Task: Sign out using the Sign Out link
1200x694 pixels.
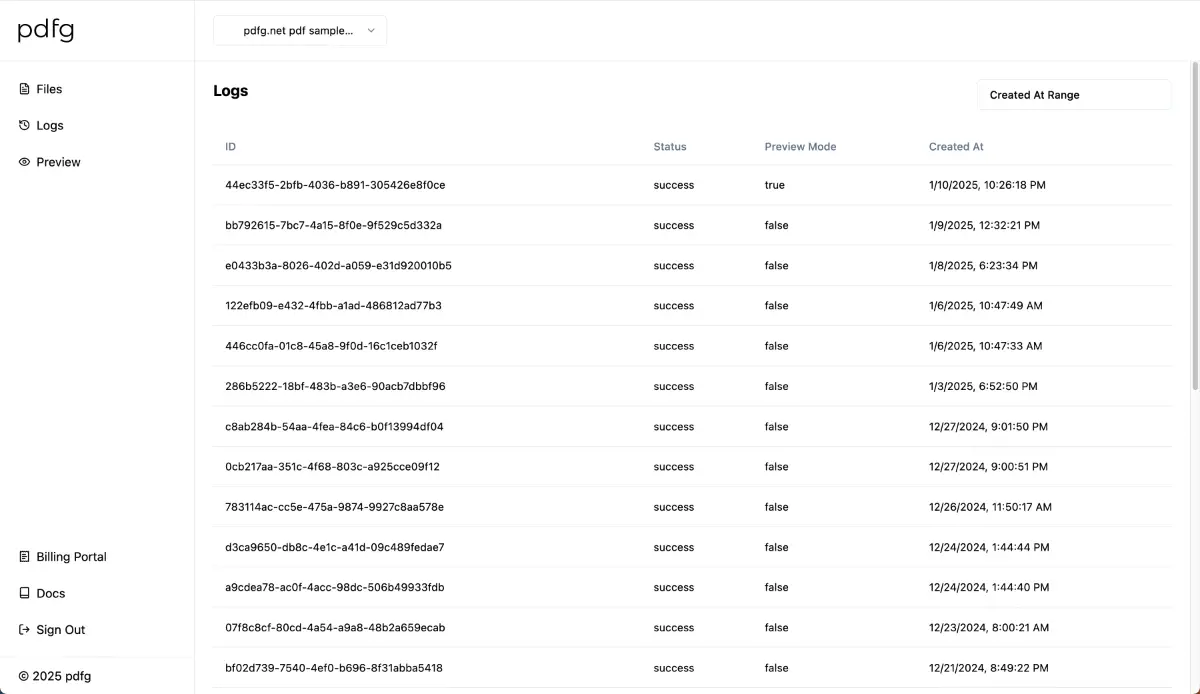Action: tap(61, 630)
